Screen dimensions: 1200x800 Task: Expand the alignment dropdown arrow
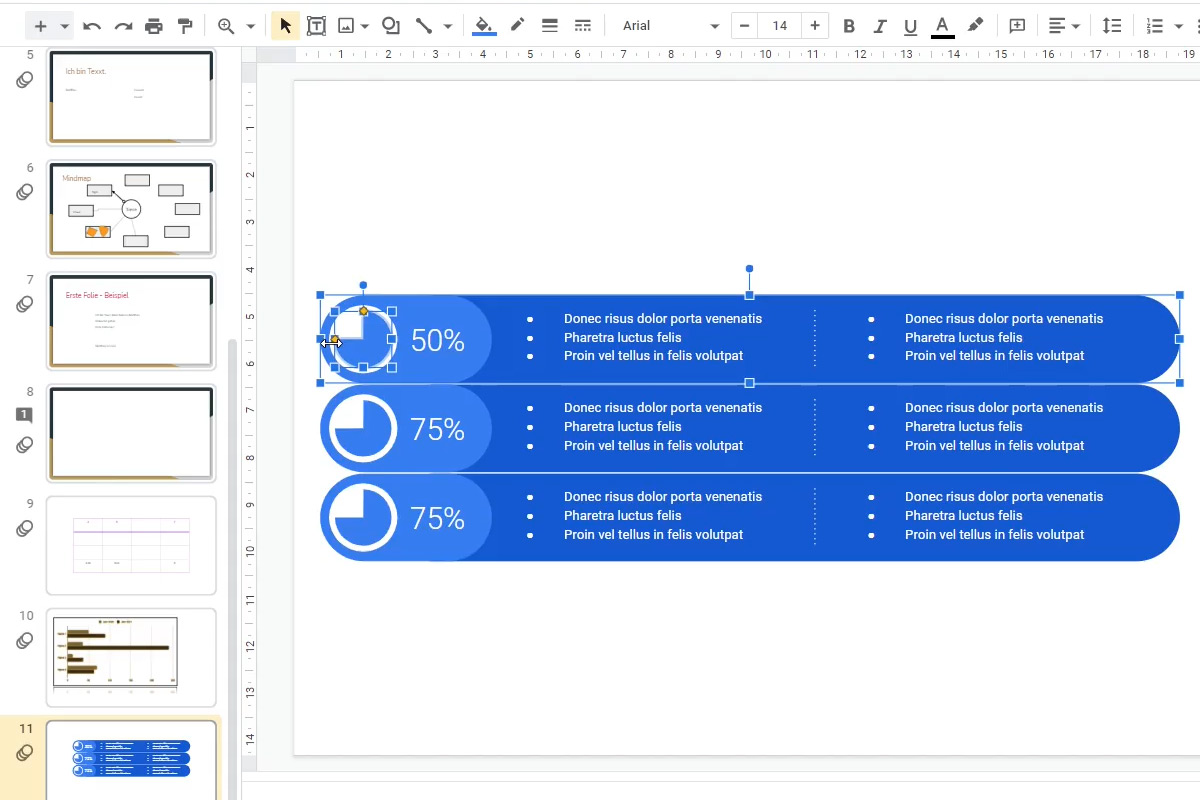(x=1076, y=26)
